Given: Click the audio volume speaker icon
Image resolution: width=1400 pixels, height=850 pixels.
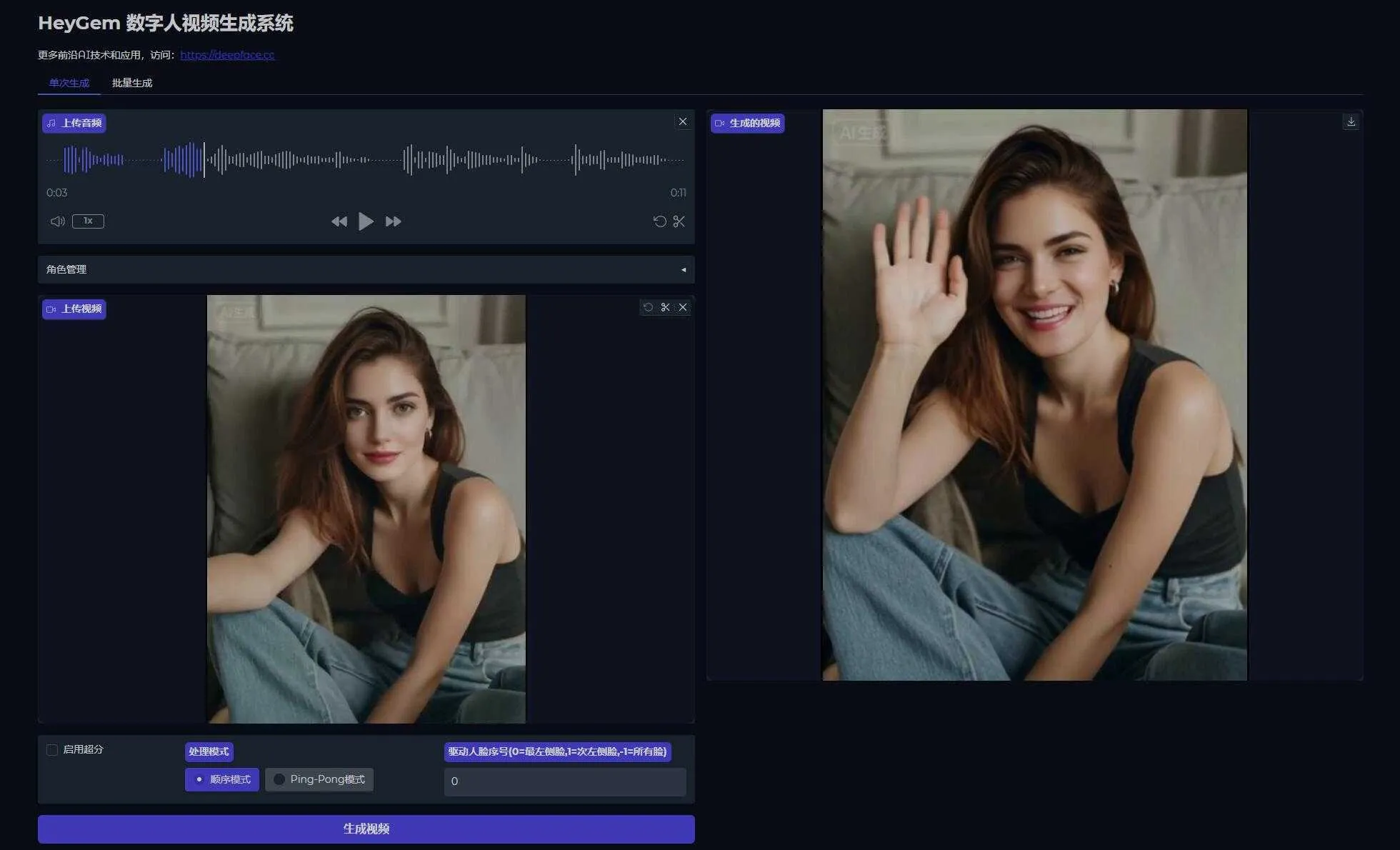Looking at the screenshot, I should pos(58,221).
